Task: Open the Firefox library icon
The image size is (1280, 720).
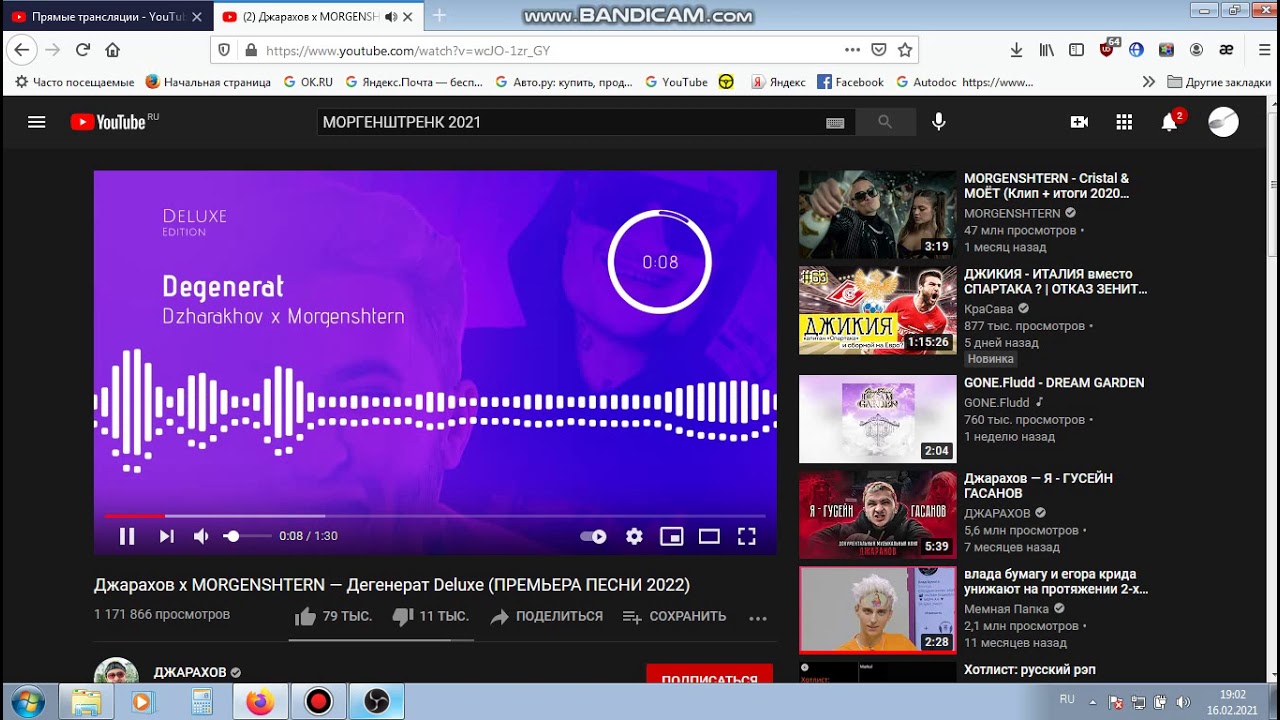Action: pyautogui.click(x=1046, y=50)
